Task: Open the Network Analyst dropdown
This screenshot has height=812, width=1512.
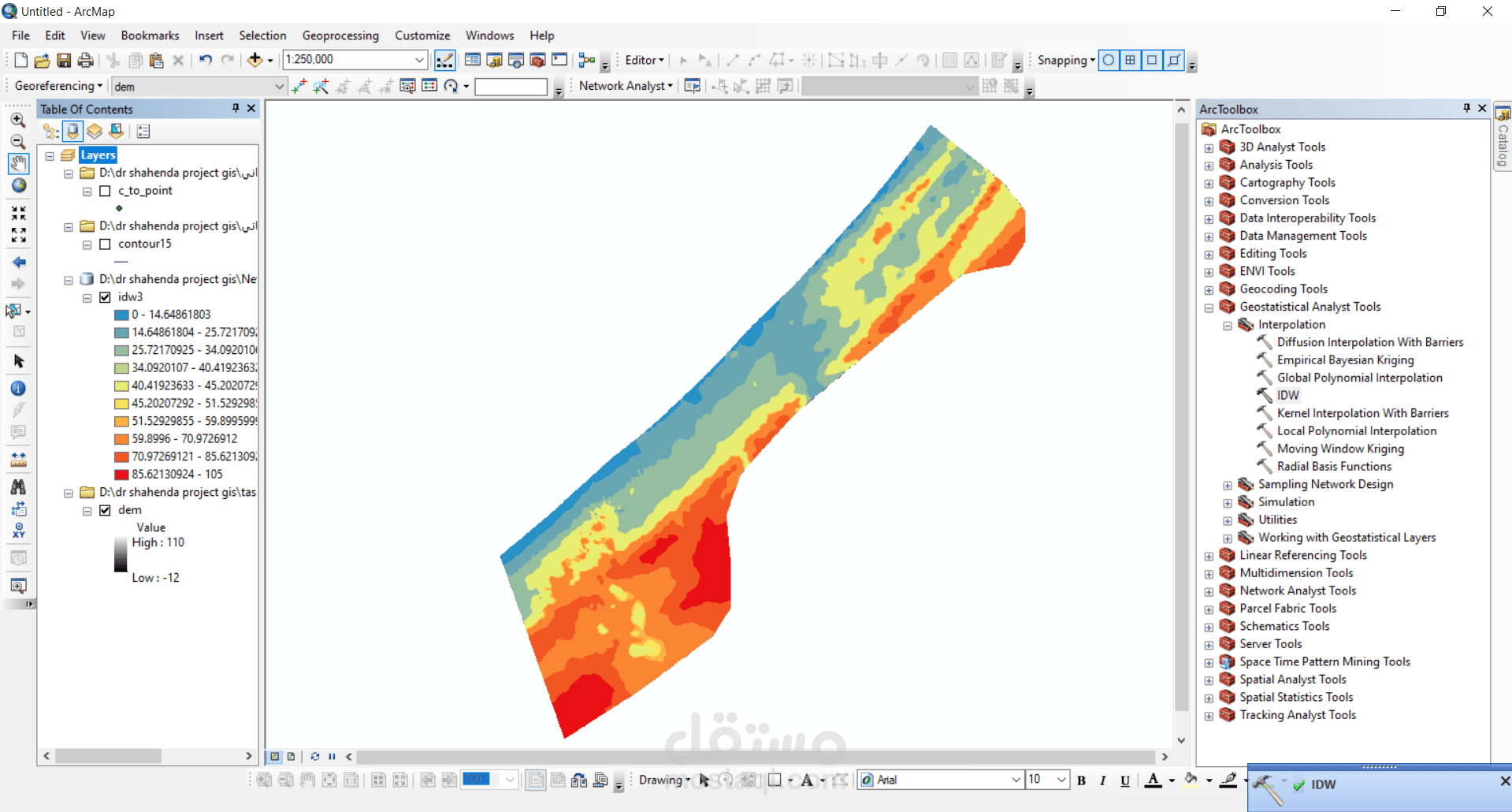Action: point(626,86)
